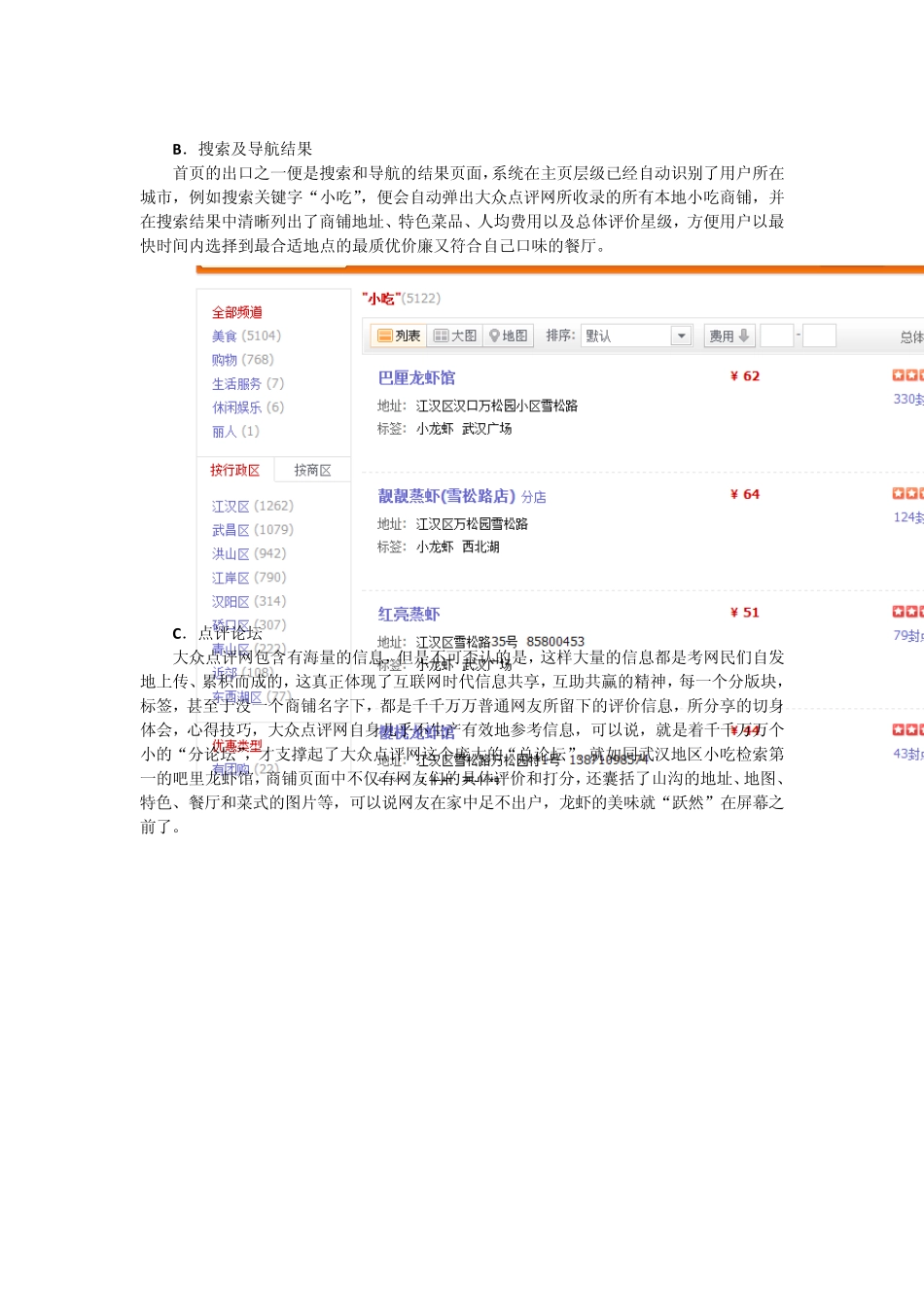Open the 红亮蒸虾 shop page
This screenshot has width=924, height=1307.
point(409,614)
